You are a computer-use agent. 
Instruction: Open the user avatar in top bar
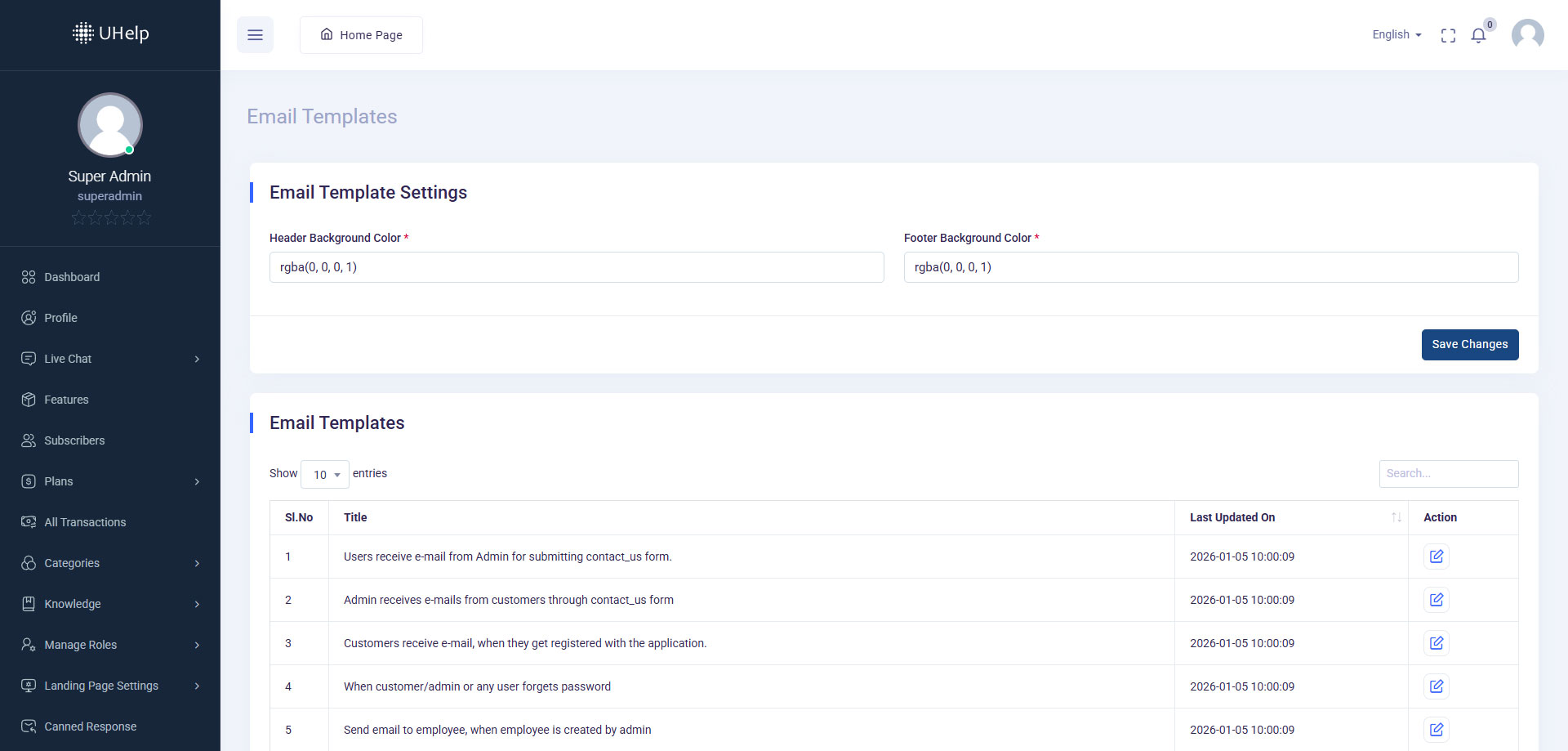click(x=1527, y=35)
